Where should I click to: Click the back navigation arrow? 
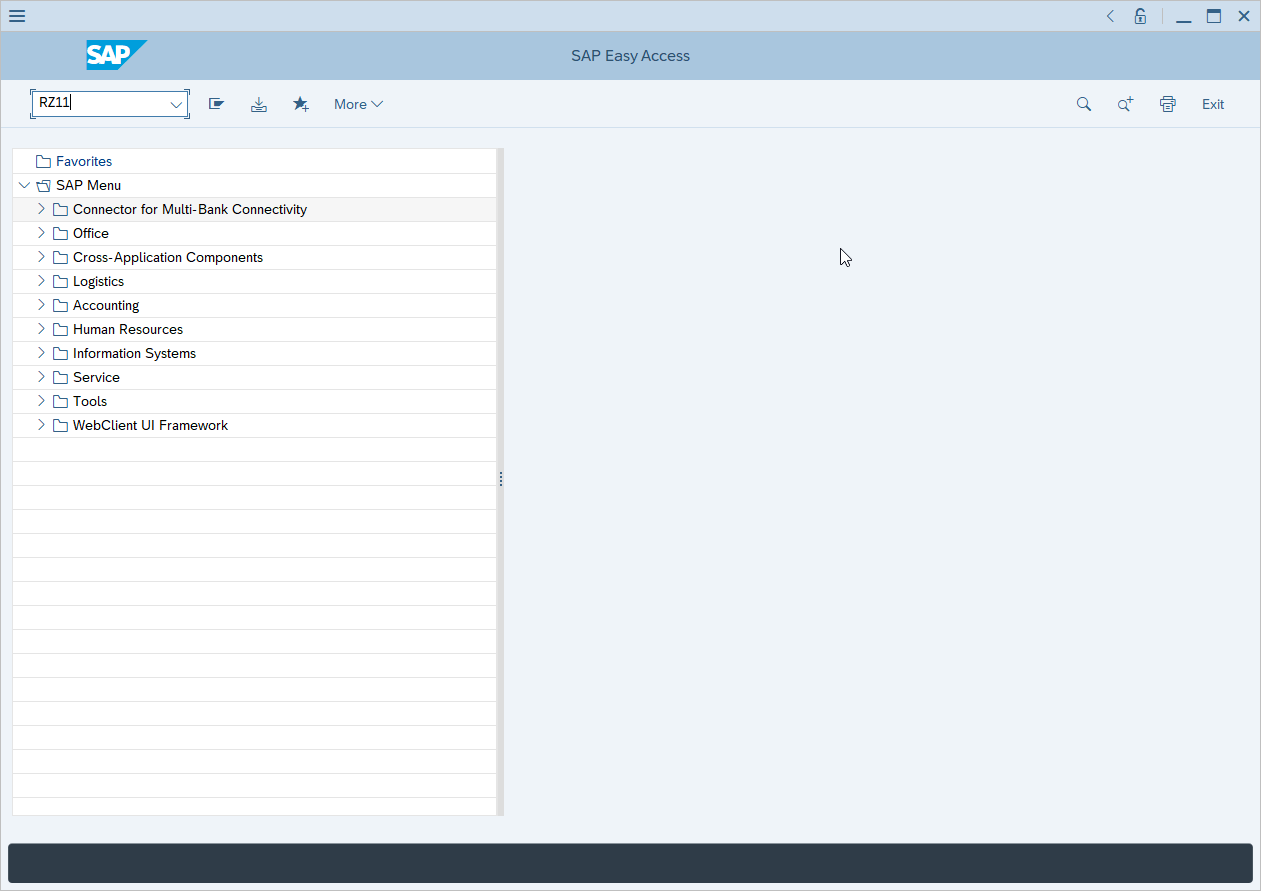(1110, 16)
